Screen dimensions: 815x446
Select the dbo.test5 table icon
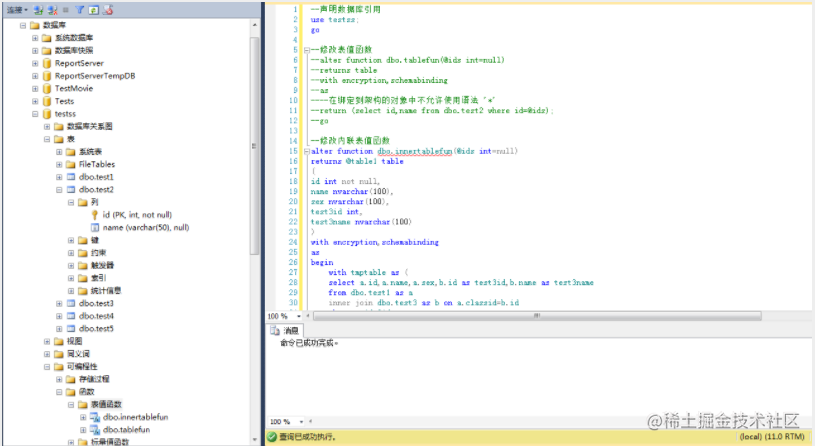71,329
